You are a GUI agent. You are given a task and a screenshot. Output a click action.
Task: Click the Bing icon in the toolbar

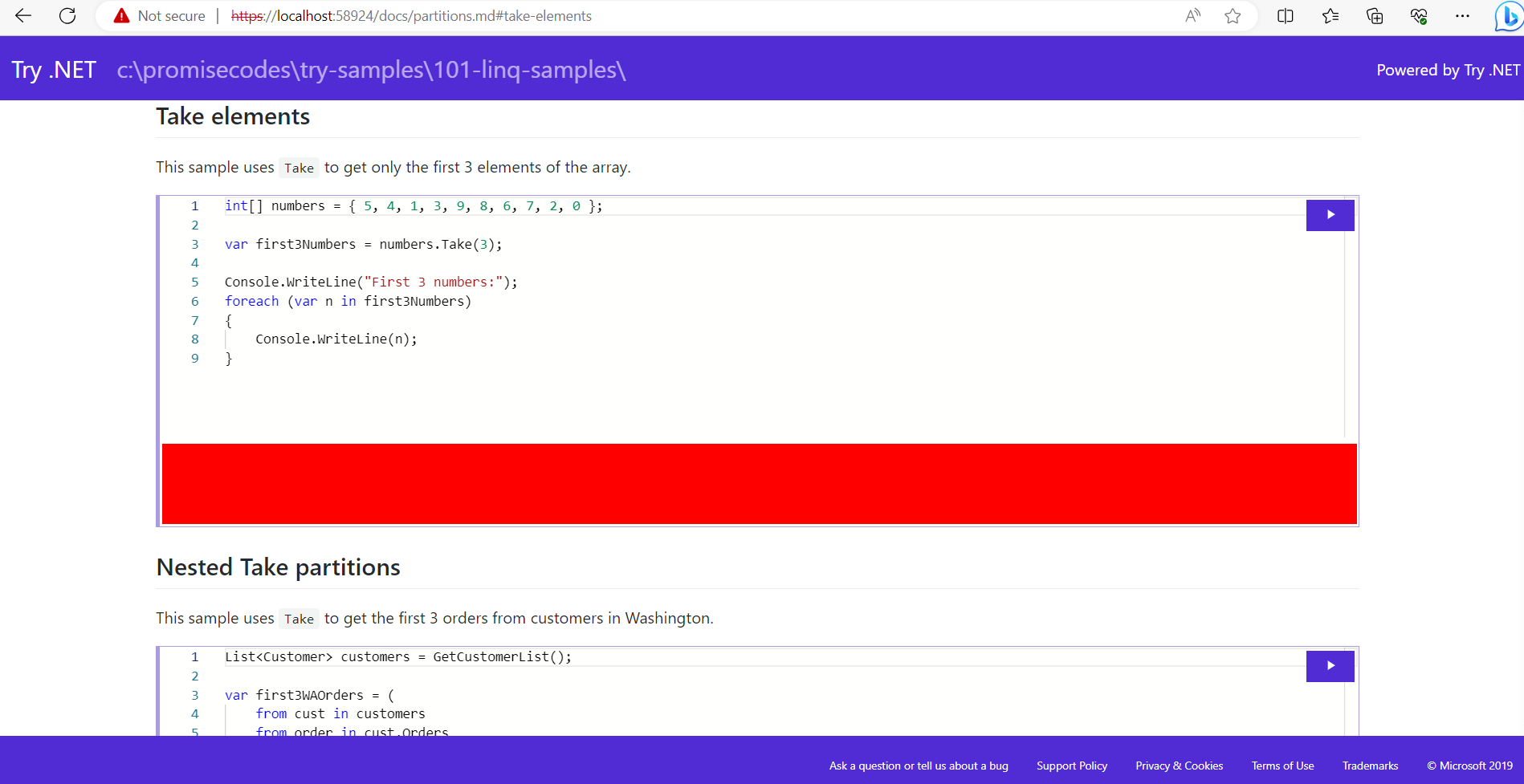tap(1506, 15)
